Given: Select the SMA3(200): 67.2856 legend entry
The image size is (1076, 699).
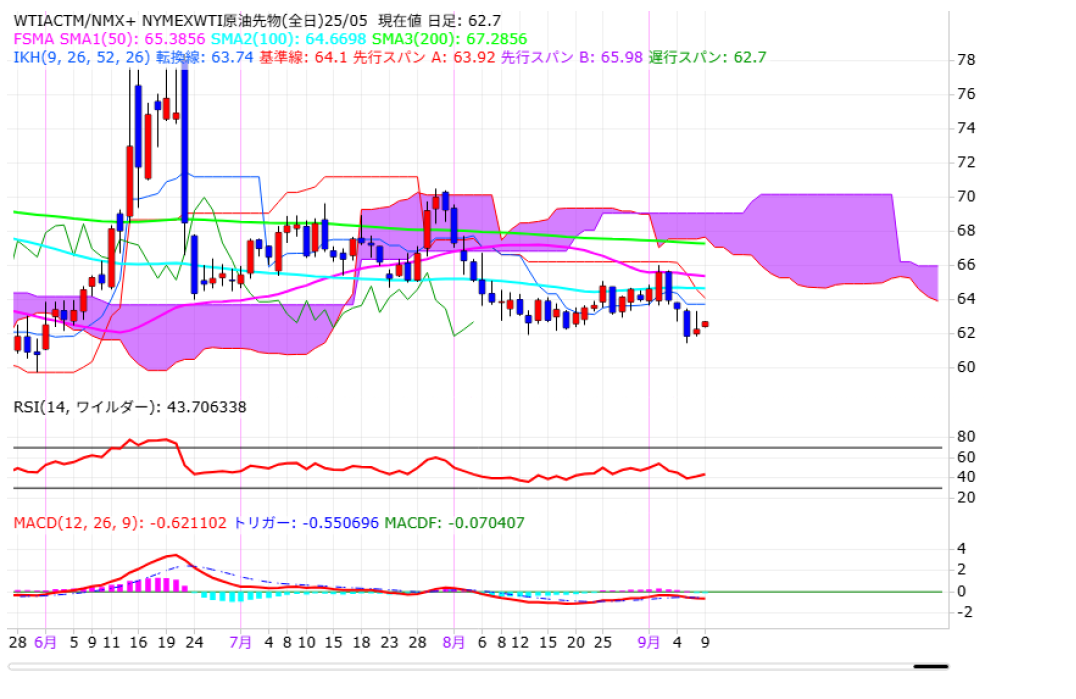Looking at the screenshot, I should [x=449, y=39].
